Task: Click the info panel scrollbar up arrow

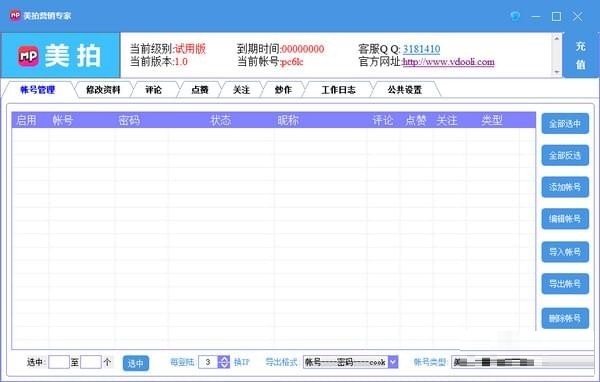Action: point(557,38)
